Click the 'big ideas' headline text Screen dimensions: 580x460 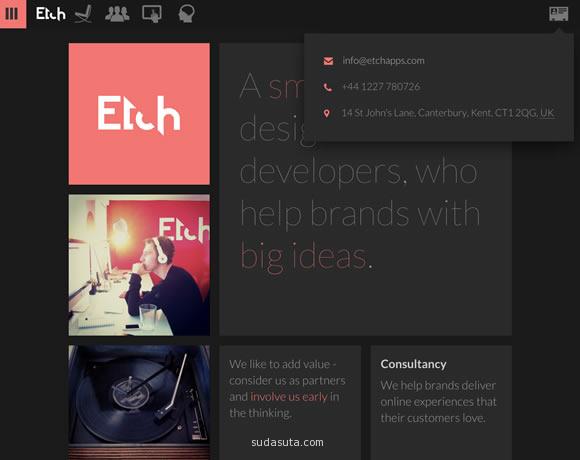click(306, 257)
